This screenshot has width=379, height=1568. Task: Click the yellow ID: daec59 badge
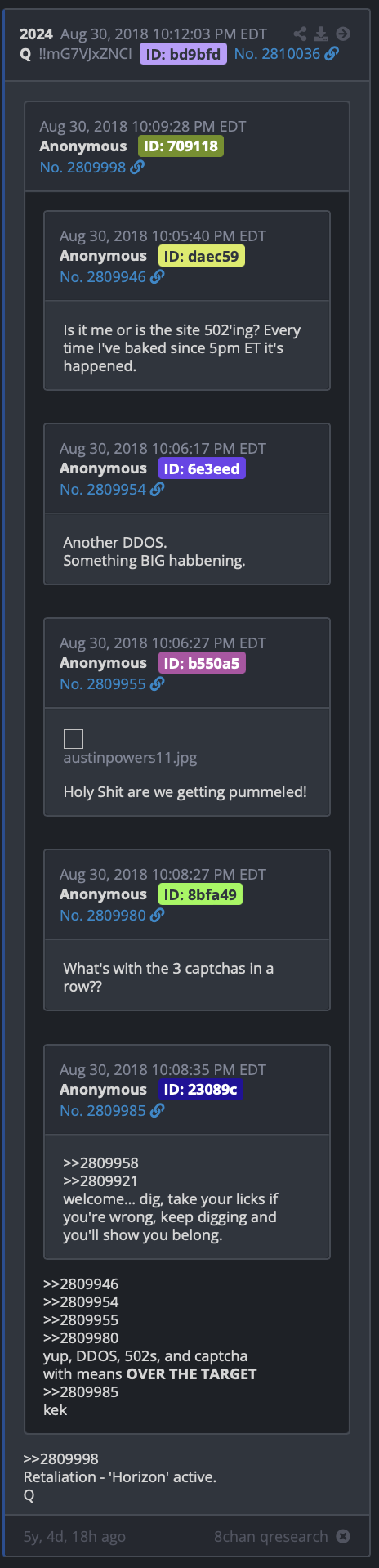202,256
